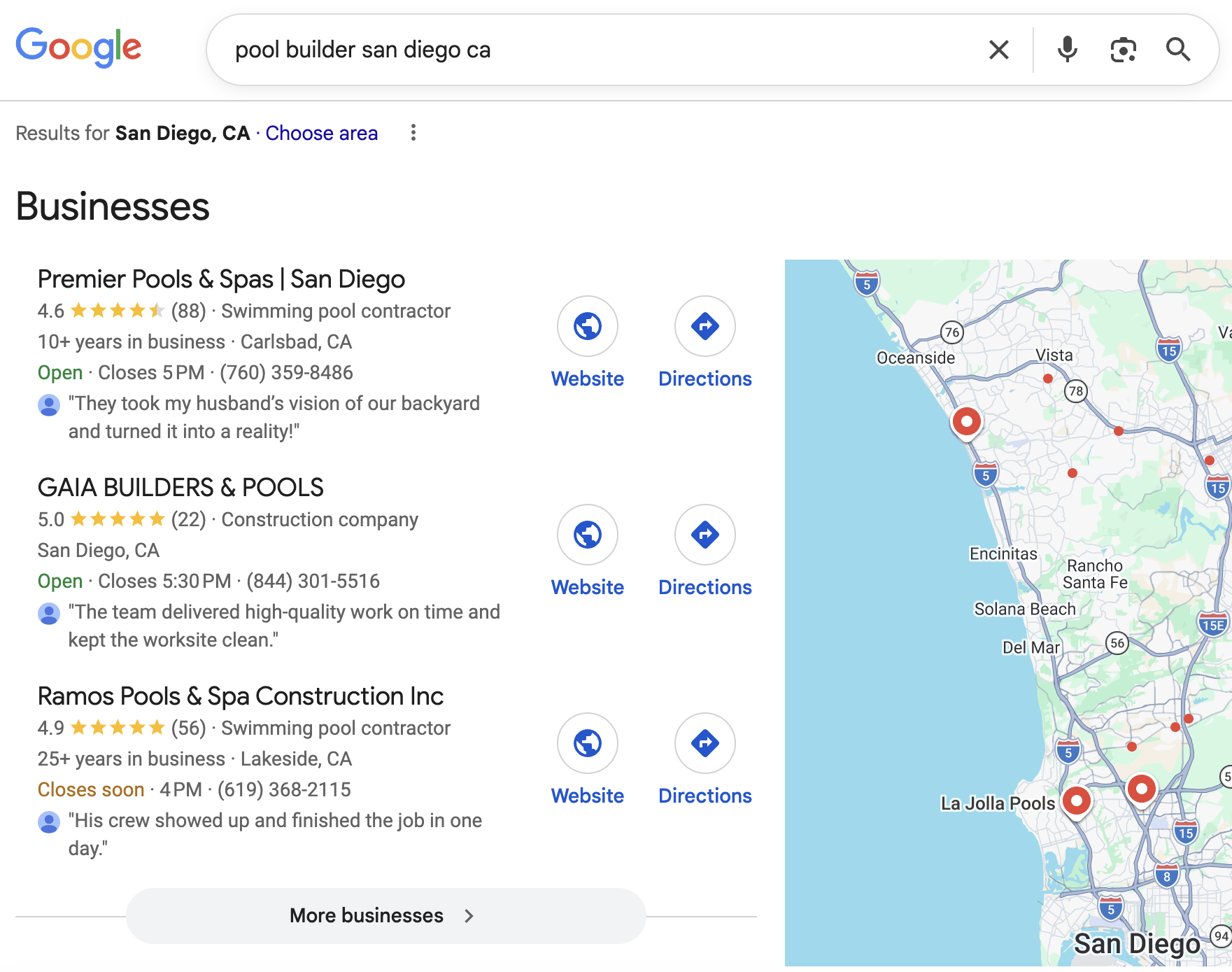1232x972 pixels.
Task: Open Google Lens image search
Action: point(1122,50)
